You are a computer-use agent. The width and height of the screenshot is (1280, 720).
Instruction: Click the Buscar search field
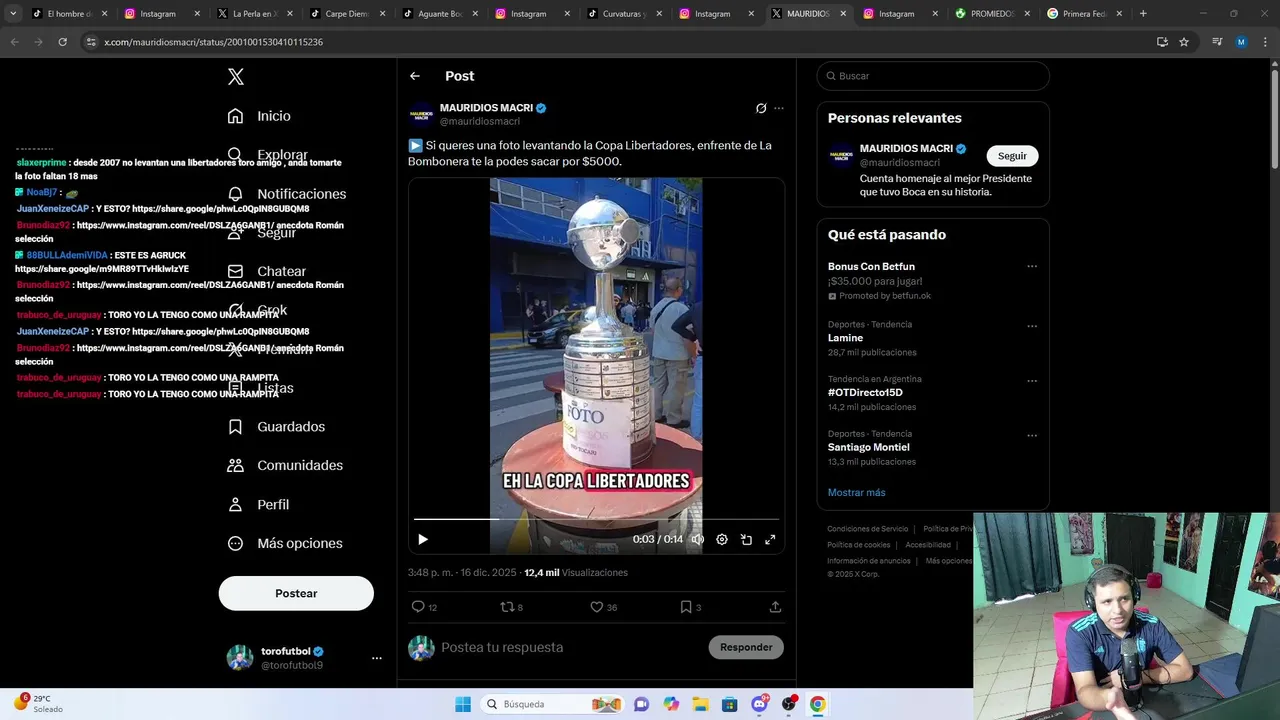click(x=933, y=76)
